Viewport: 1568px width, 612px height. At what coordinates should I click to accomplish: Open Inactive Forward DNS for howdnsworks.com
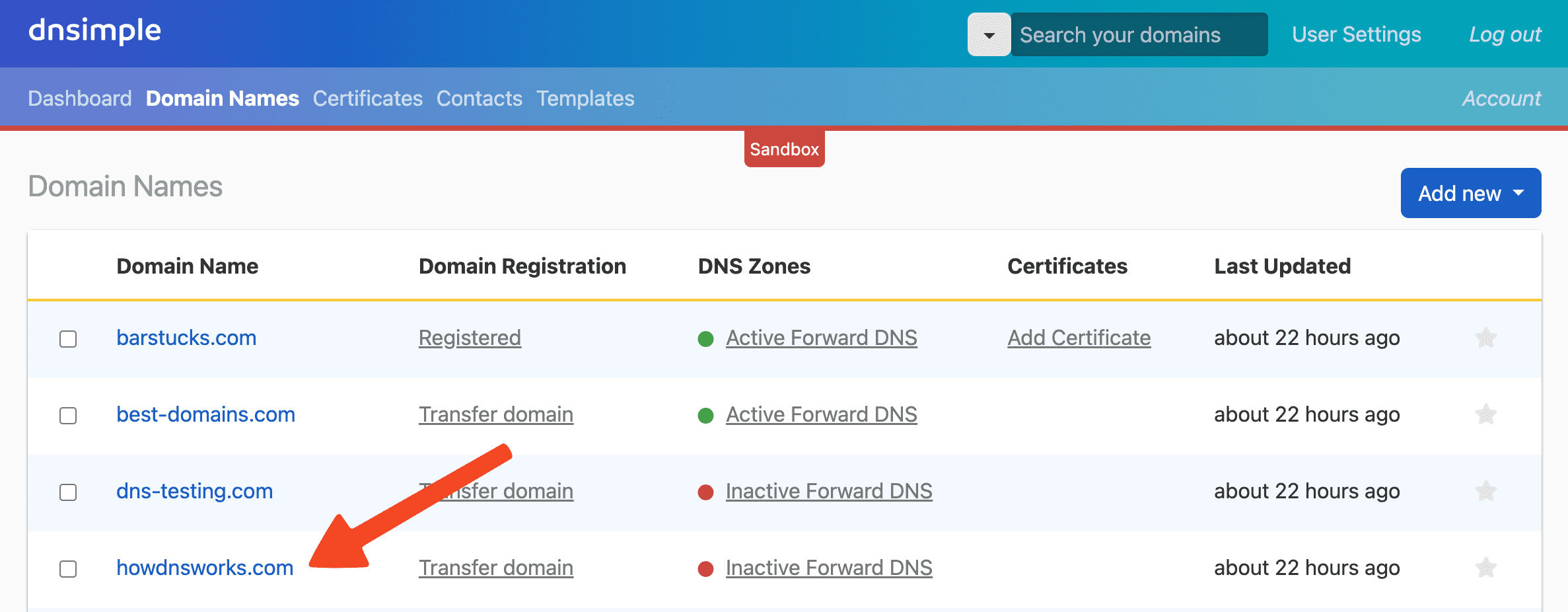click(x=829, y=568)
